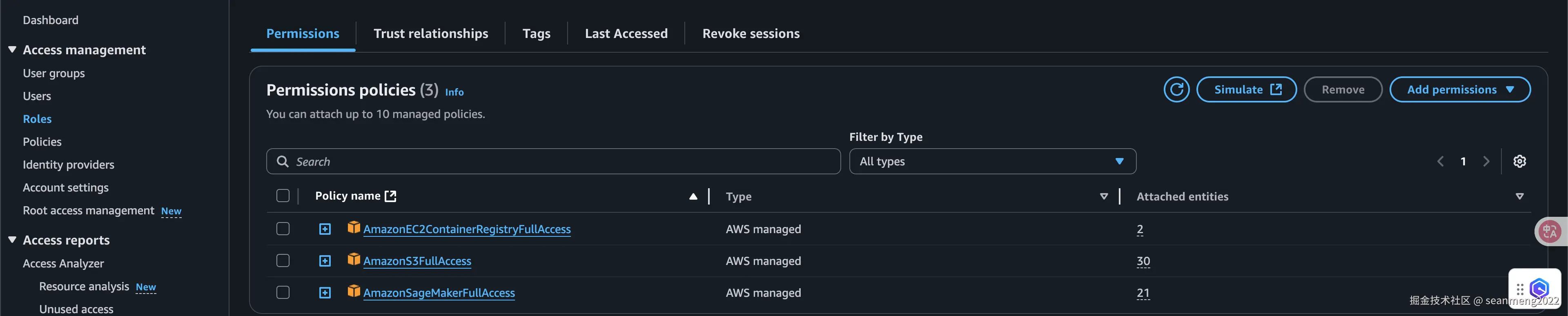1568x316 pixels.
Task: Select all policies checkbox in header
Action: tap(283, 196)
